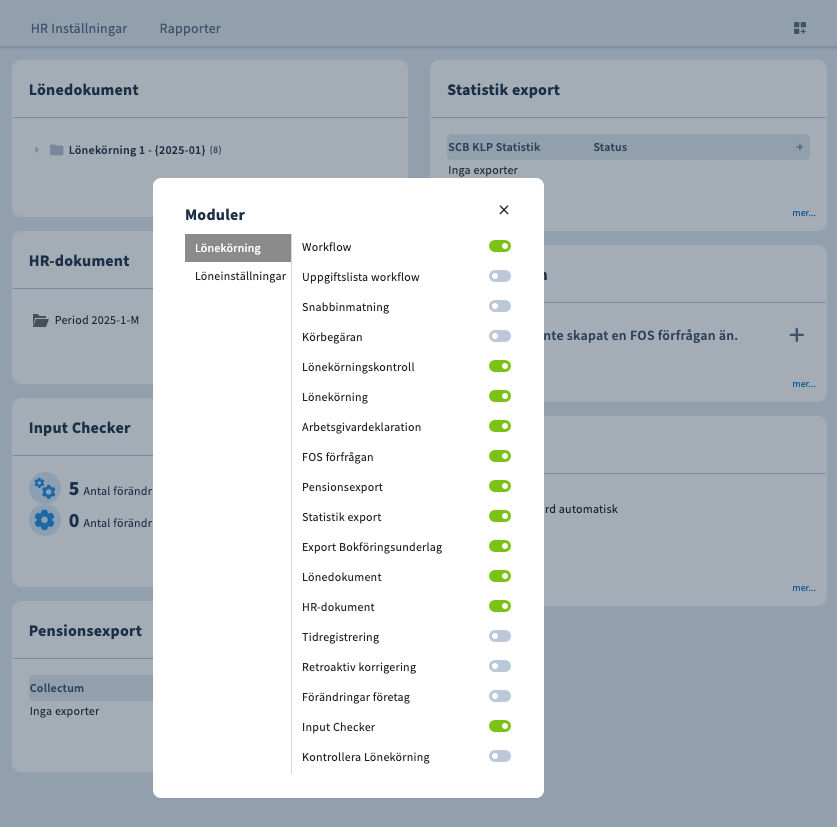Screen dimensions: 837x827
Task: Close the Moduler dialog
Action: click(504, 210)
